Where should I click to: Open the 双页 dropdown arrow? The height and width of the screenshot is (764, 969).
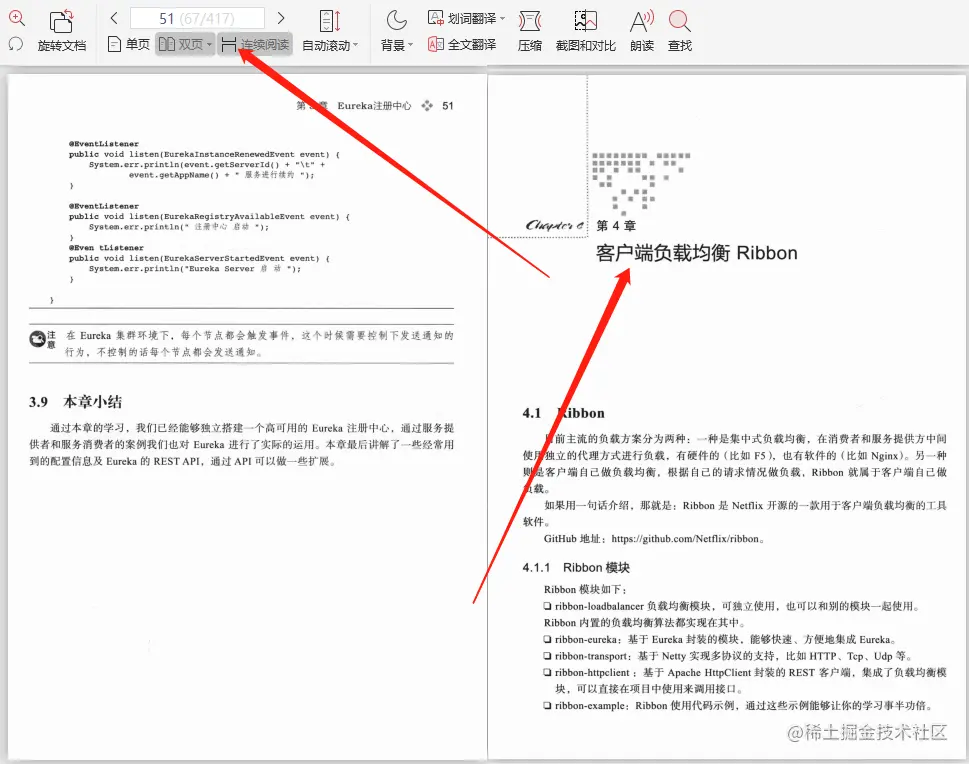tap(209, 45)
